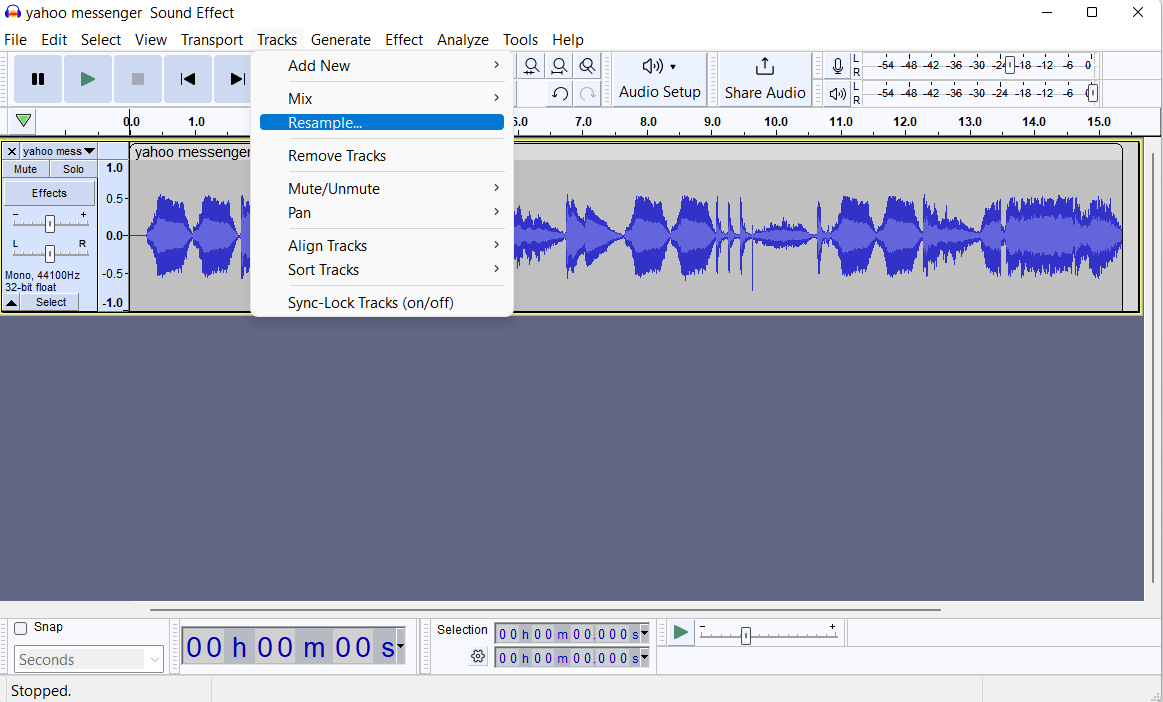This screenshot has width=1163, height=702.
Task: Click the track Effects button
Action: (49, 193)
